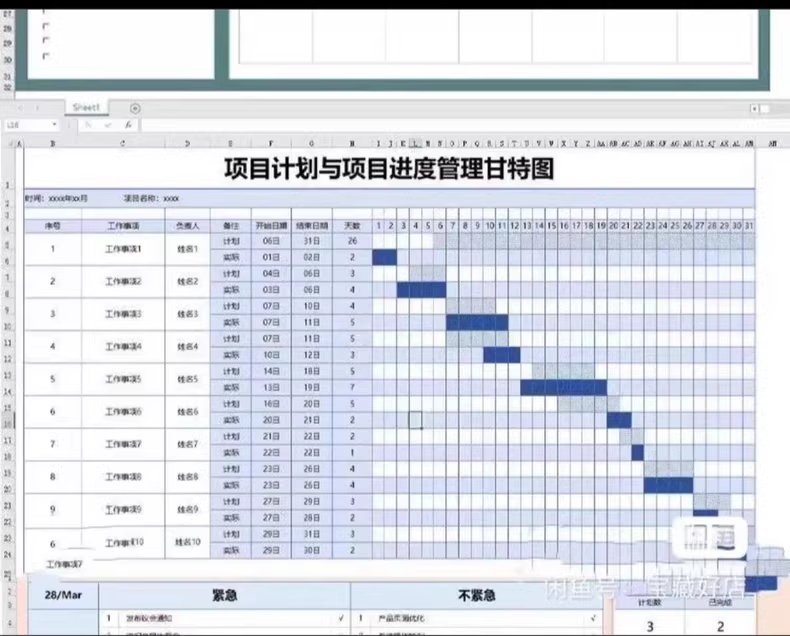Click the 不紧急 column heading
The width and height of the screenshot is (790, 636).
pyautogui.click(x=477, y=595)
